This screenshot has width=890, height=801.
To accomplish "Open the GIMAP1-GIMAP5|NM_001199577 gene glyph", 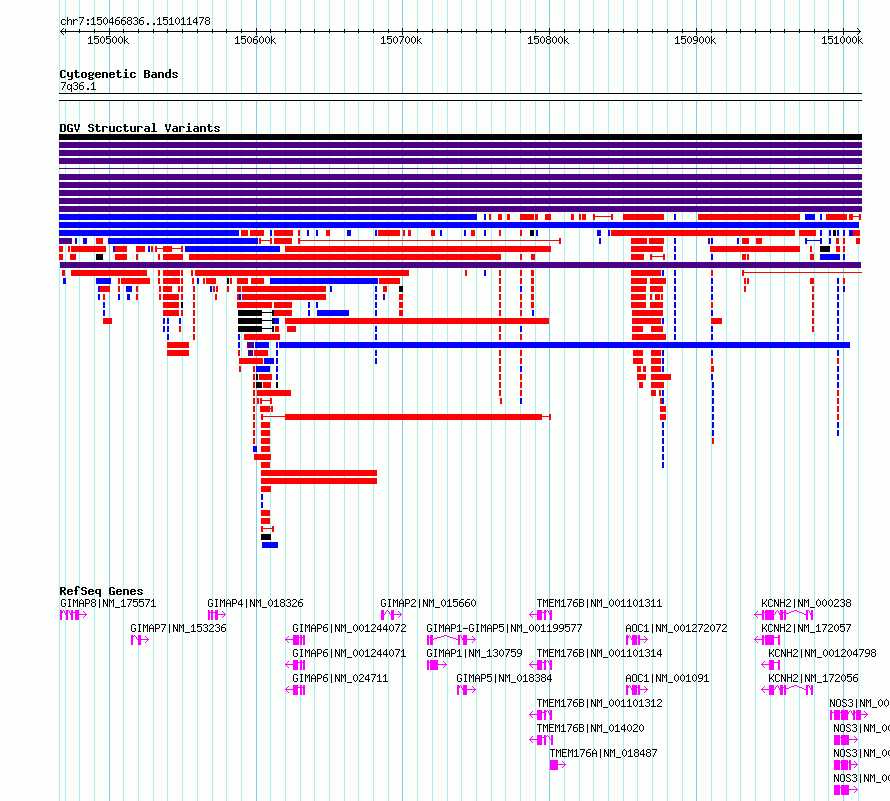I will 451,640.
